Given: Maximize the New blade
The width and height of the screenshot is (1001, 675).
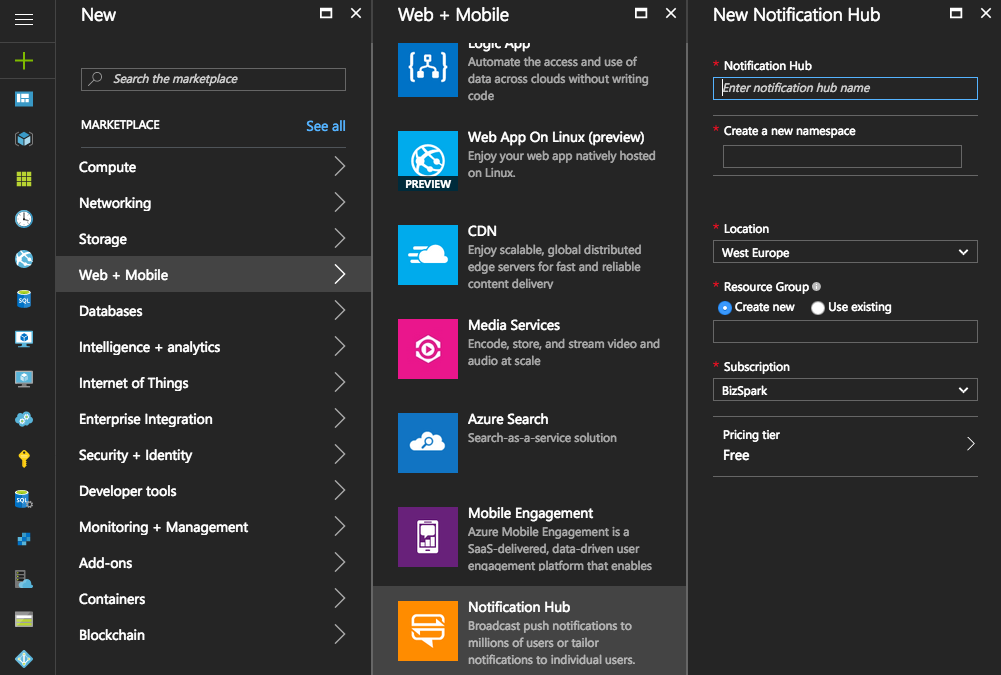Looking at the screenshot, I should tap(326, 13).
